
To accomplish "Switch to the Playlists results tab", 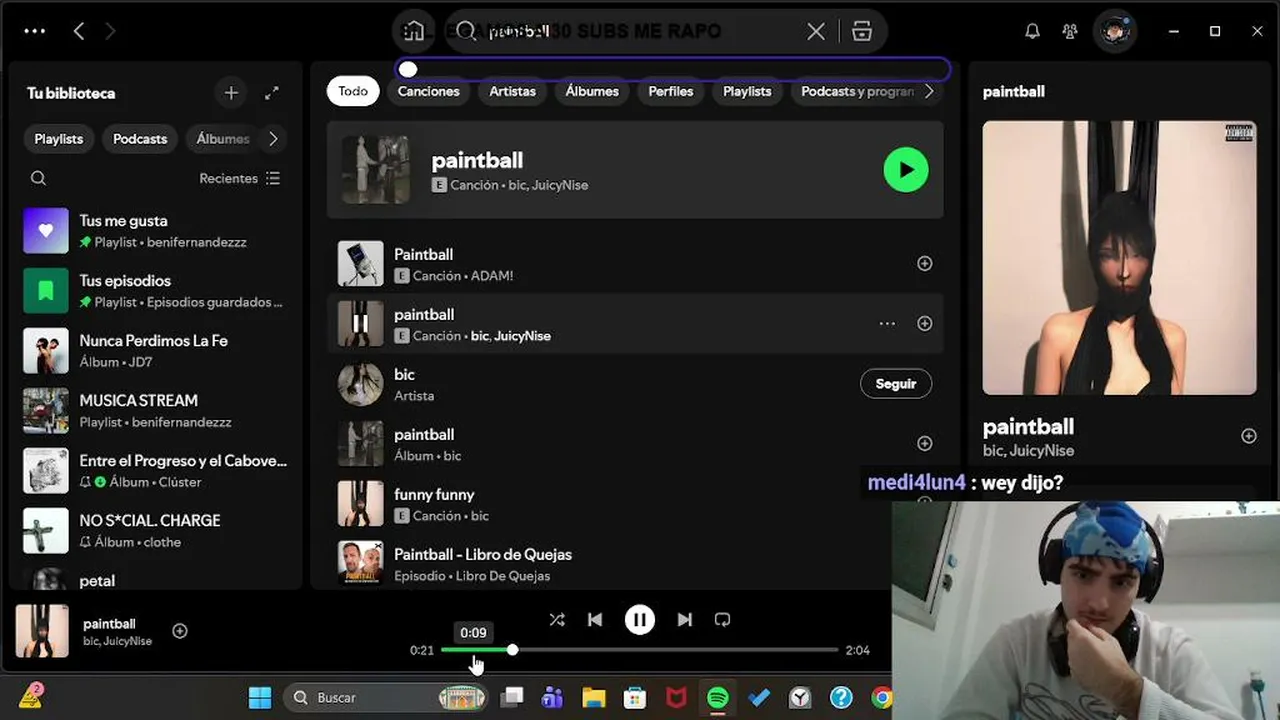I will pyautogui.click(x=747, y=91).
